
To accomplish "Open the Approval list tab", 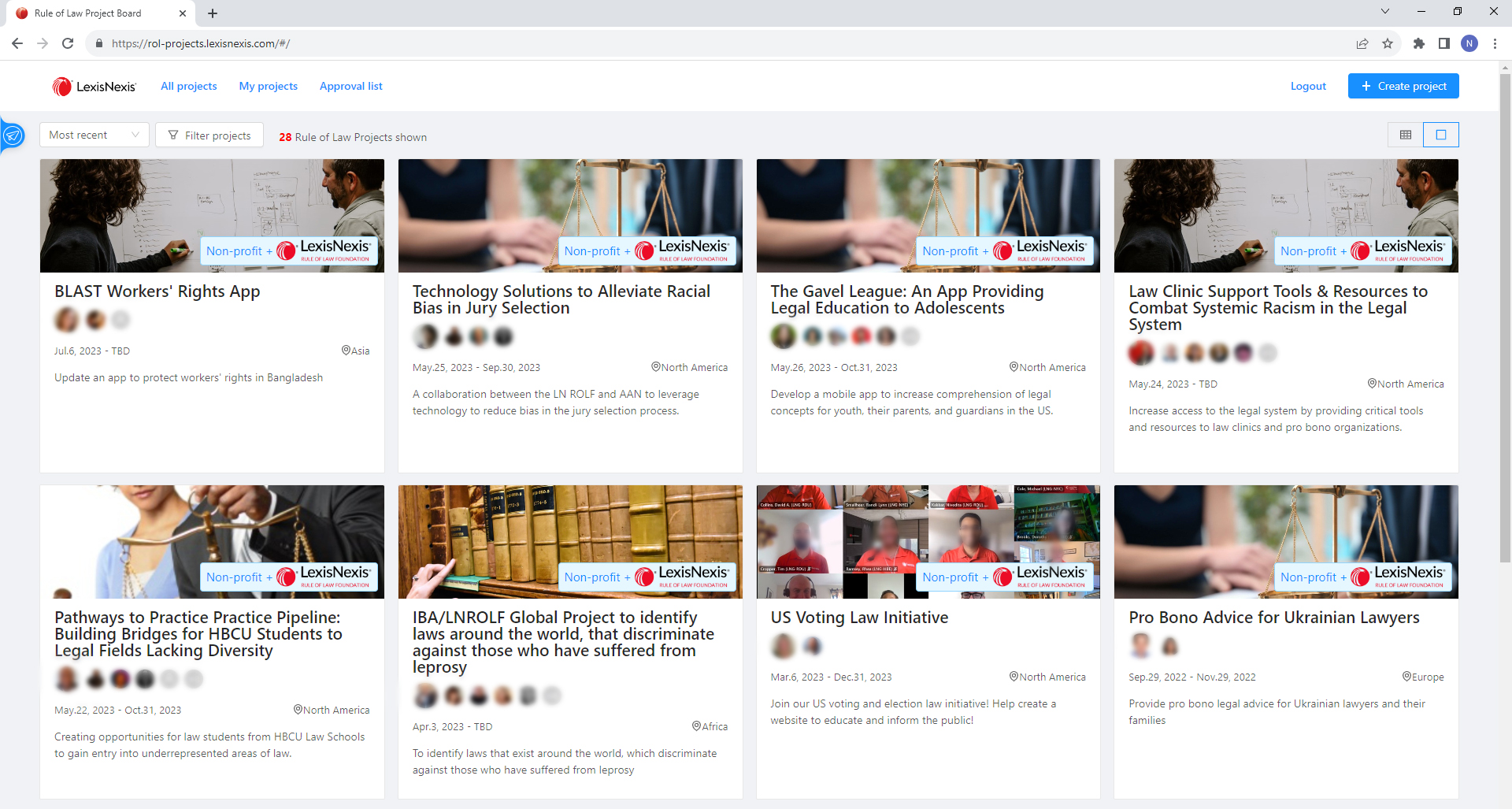I will (351, 86).
